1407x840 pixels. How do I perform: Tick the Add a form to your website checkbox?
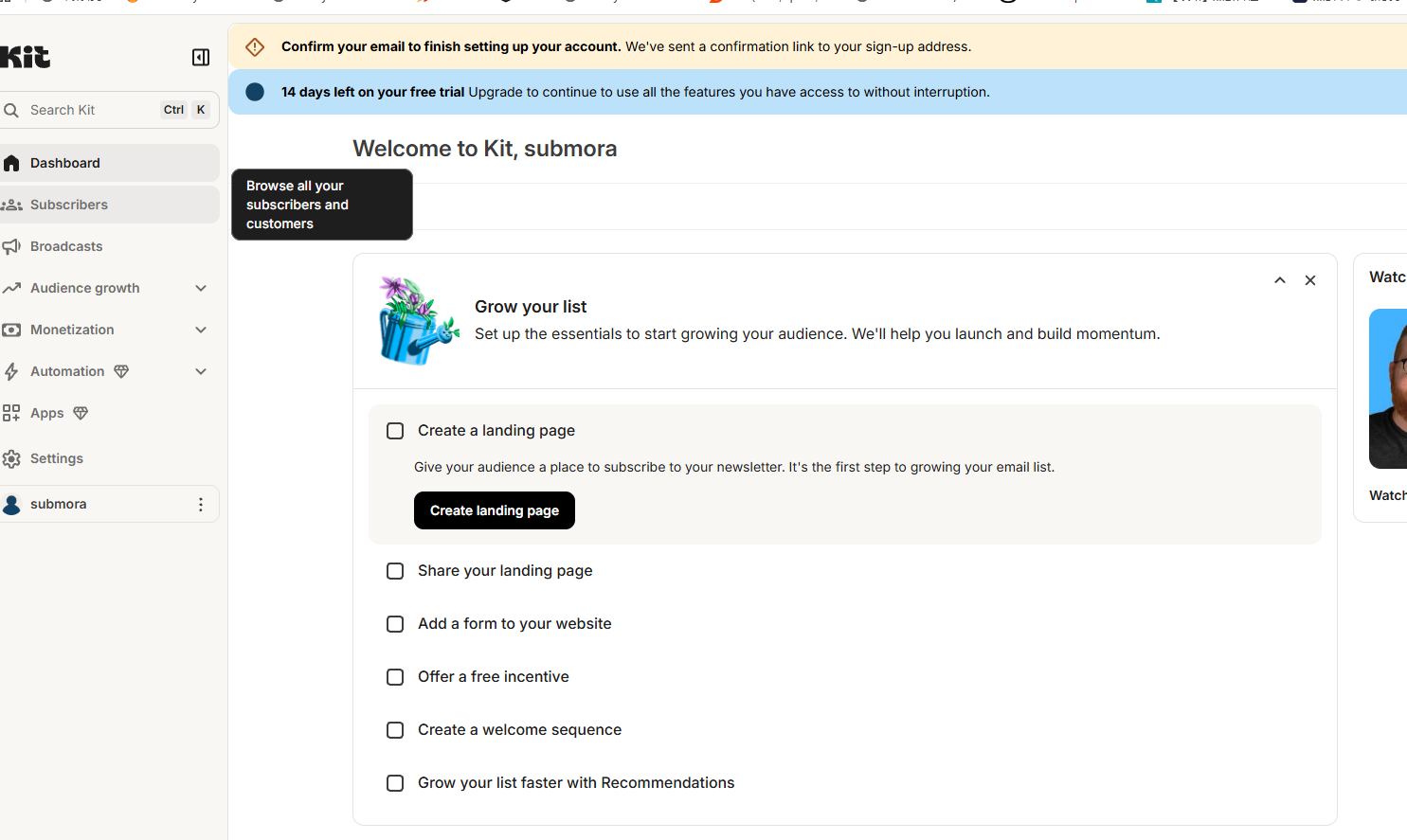(395, 624)
